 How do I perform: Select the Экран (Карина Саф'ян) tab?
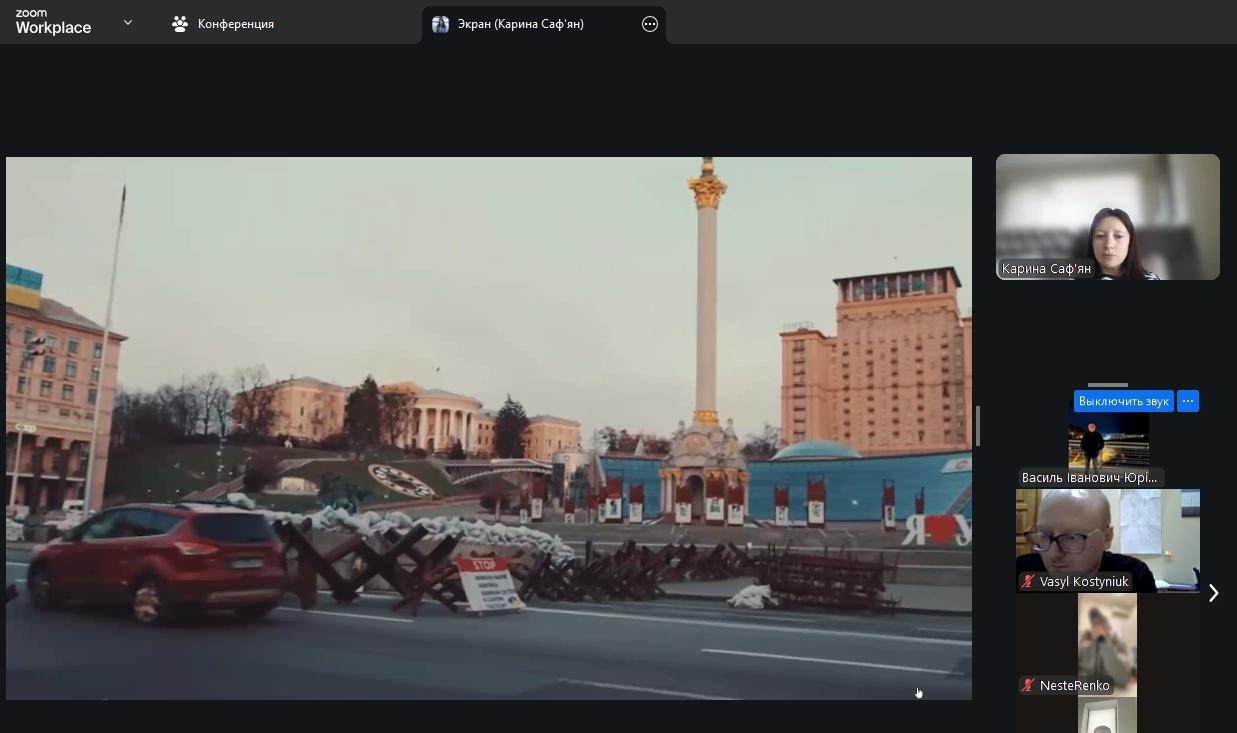click(520, 24)
